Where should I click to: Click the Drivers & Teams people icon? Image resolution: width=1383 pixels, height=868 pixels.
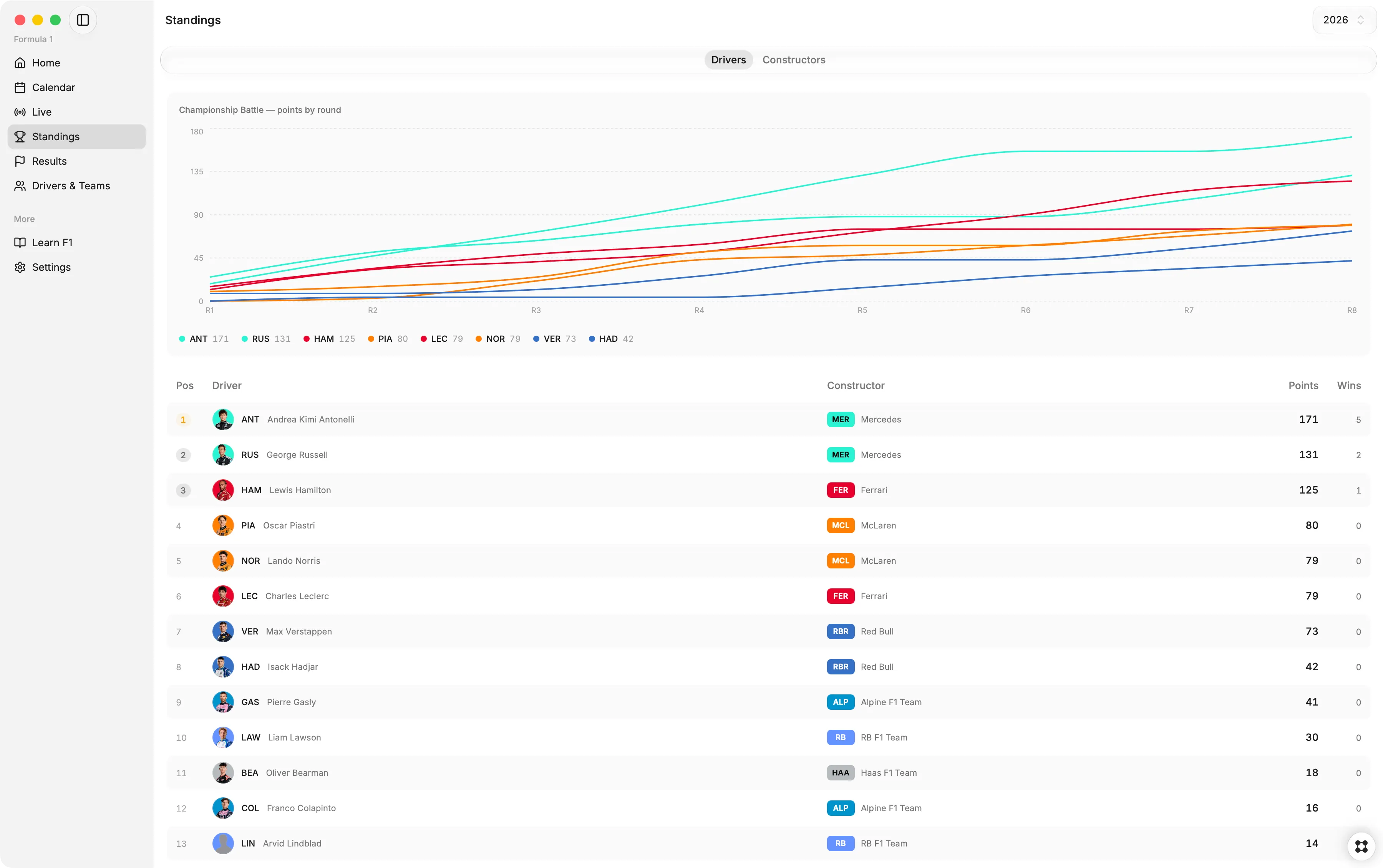(20, 186)
